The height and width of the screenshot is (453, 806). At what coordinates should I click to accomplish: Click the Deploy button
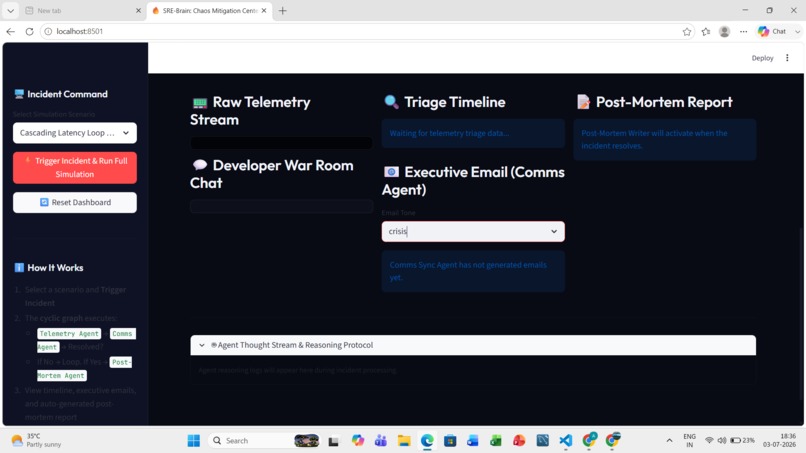click(x=762, y=58)
